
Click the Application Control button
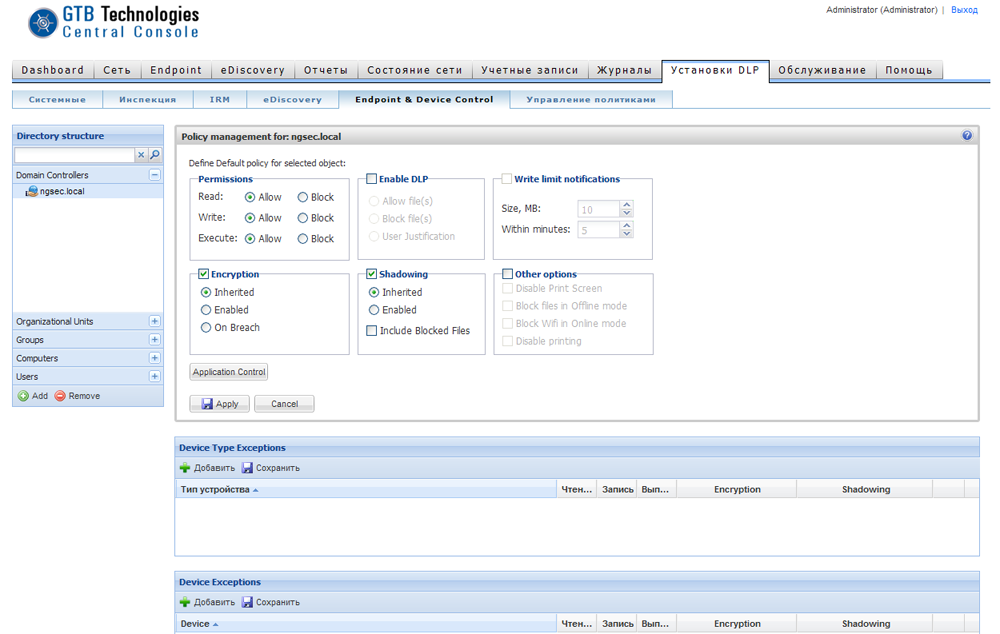pos(229,372)
